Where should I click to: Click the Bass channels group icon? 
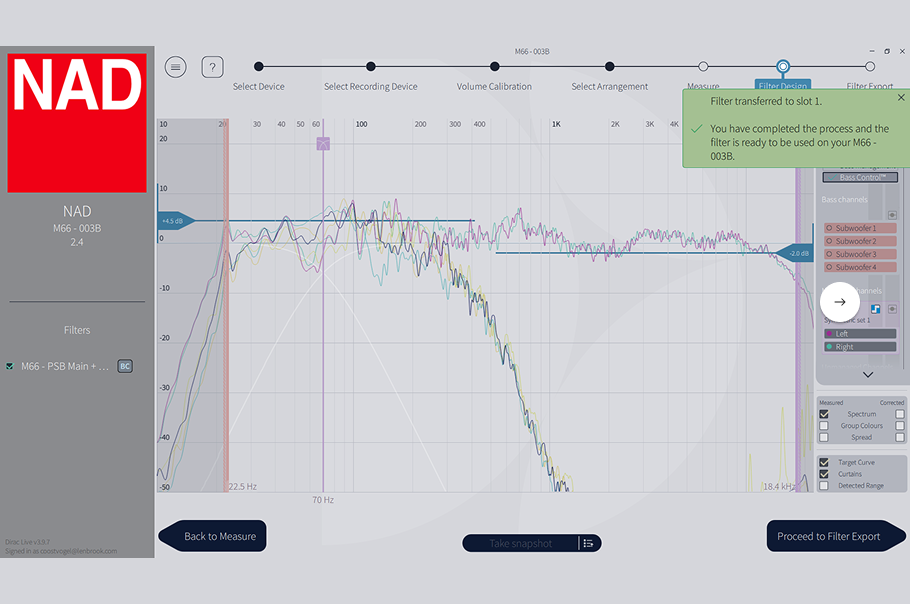pyautogui.click(x=892, y=214)
